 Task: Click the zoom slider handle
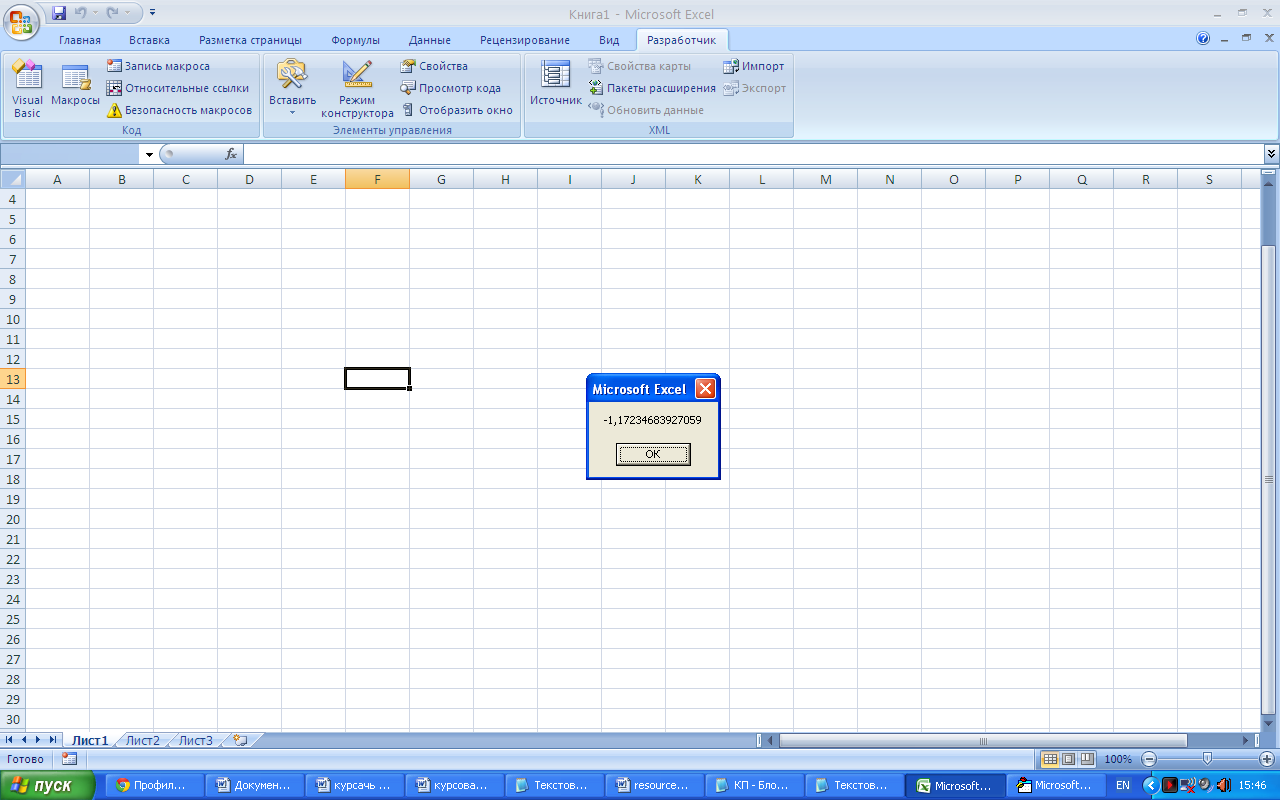coord(1208,759)
